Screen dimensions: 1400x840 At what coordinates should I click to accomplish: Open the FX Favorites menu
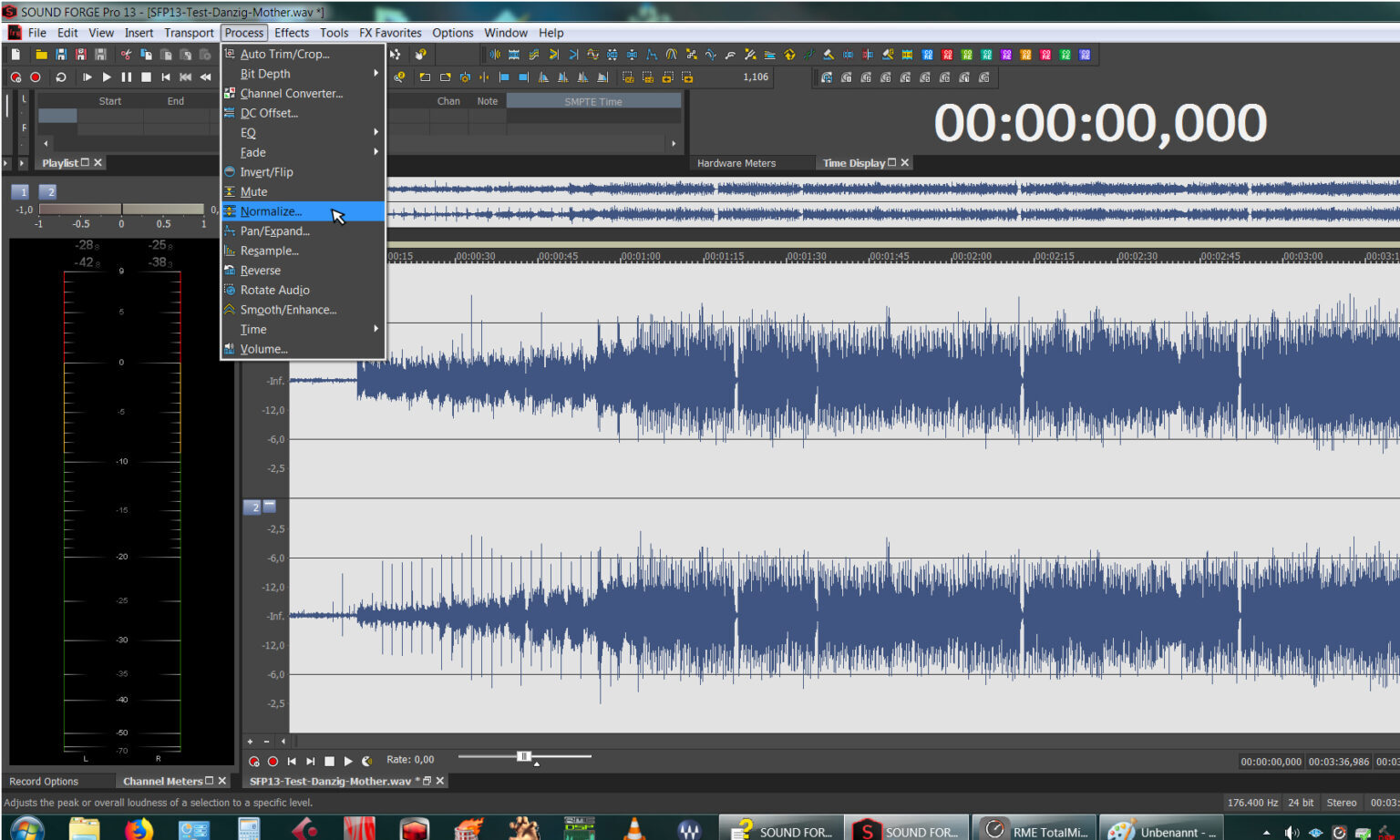pos(390,33)
